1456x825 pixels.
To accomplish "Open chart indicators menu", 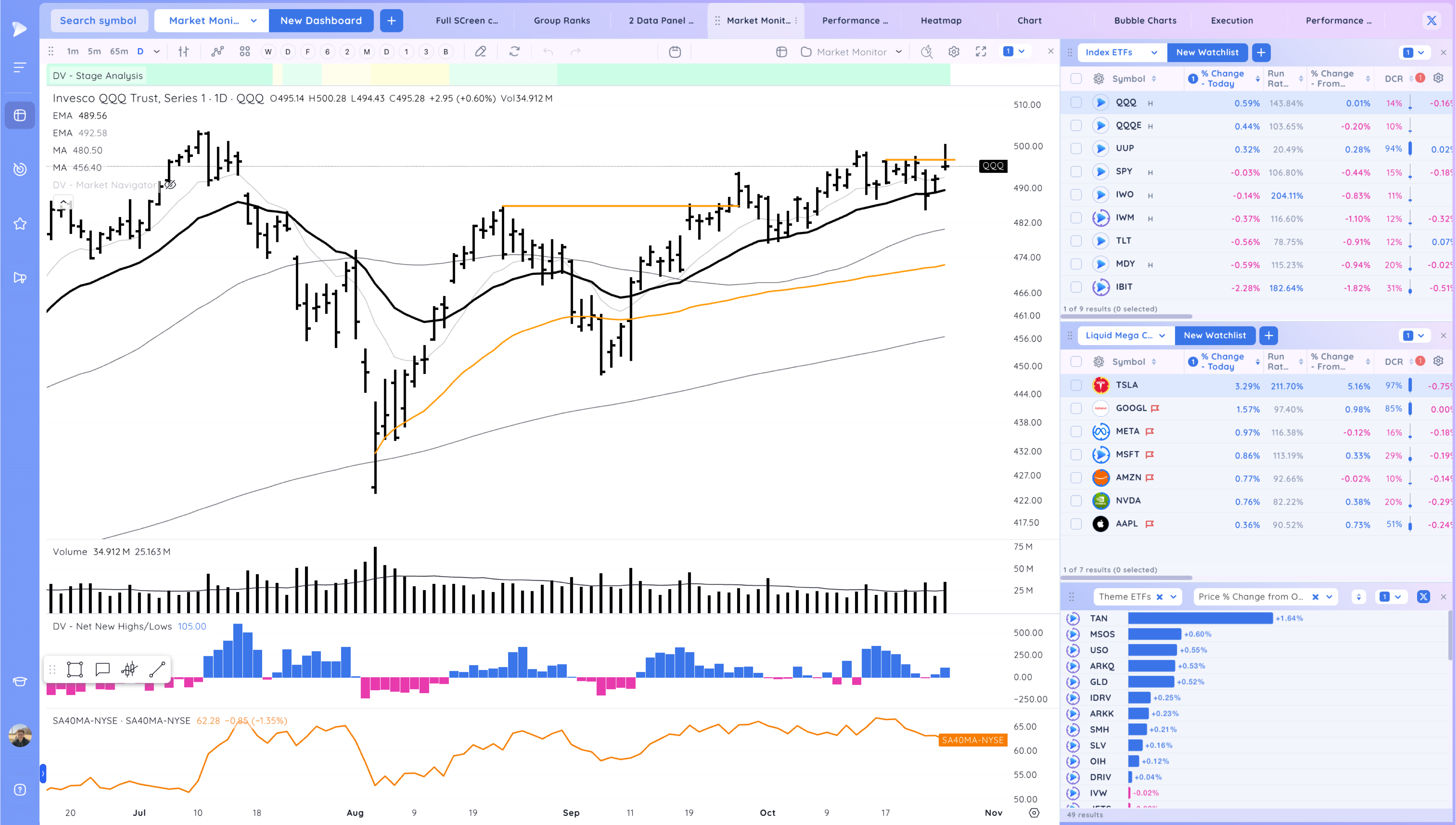I will pos(217,52).
